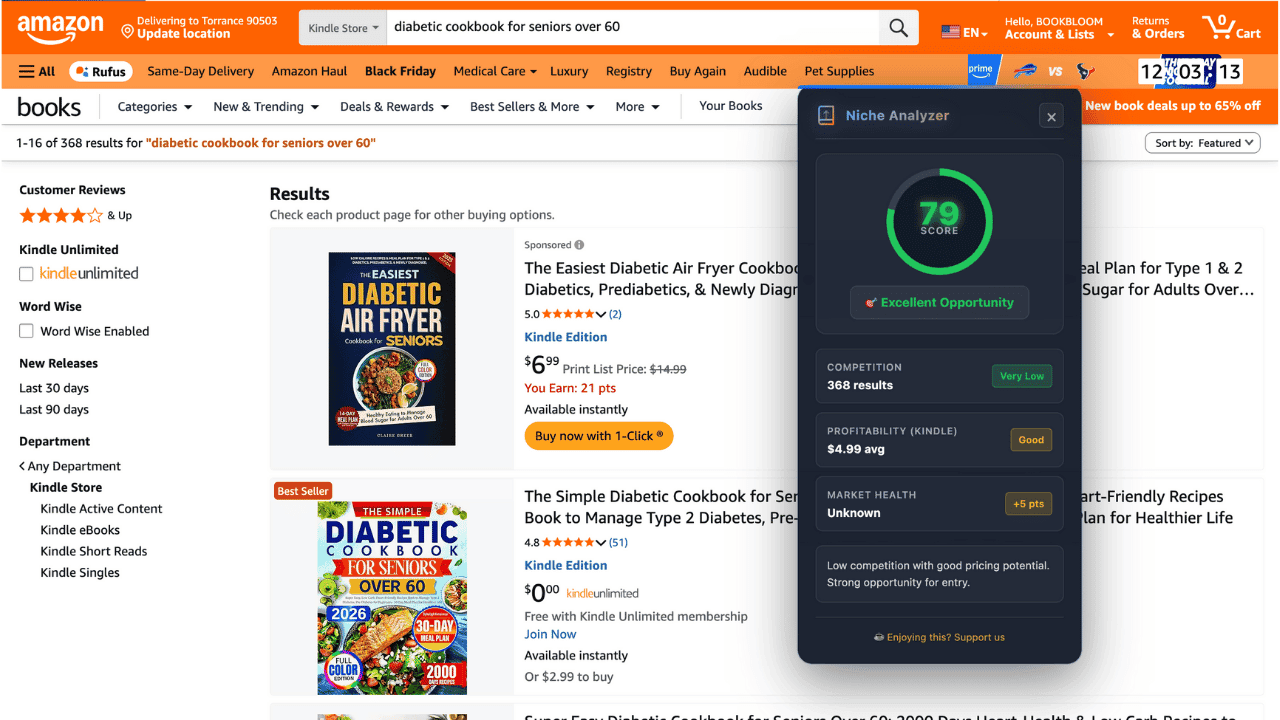Click the Join Now membership link
This screenshot has width=1280, height=720.
coord(550,634)
